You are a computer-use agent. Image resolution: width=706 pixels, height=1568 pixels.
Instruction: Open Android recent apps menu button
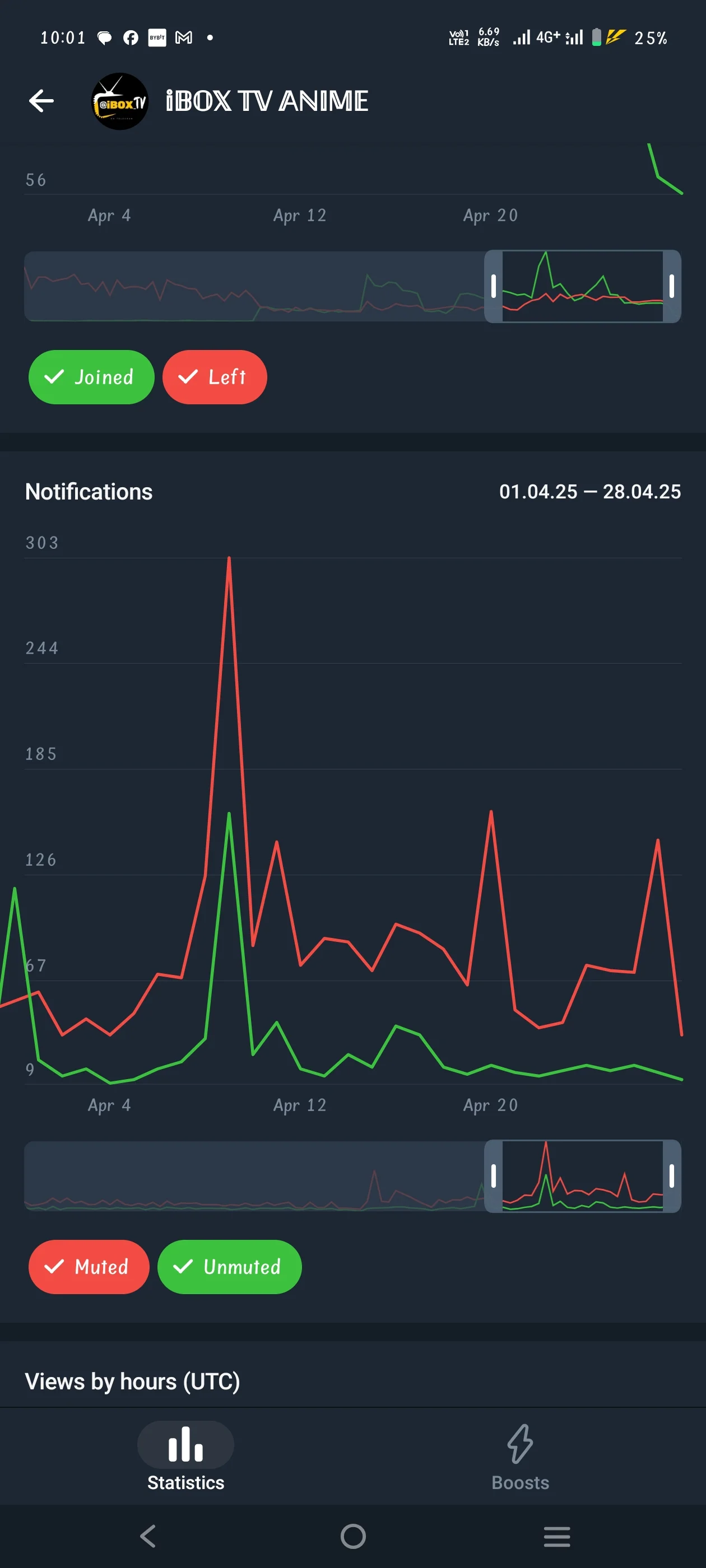(x=557, y=1536)
